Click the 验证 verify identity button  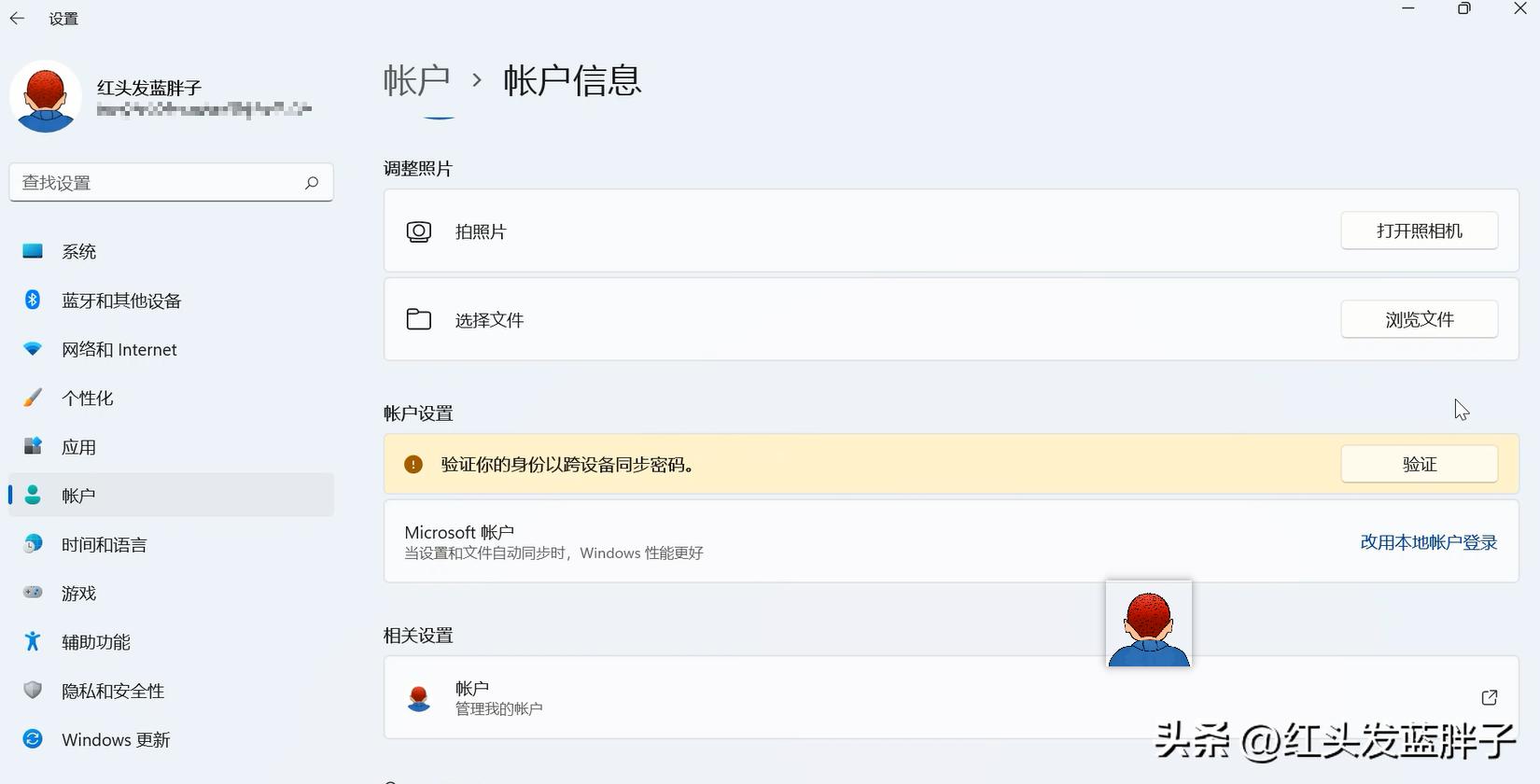pos(1419,464)
